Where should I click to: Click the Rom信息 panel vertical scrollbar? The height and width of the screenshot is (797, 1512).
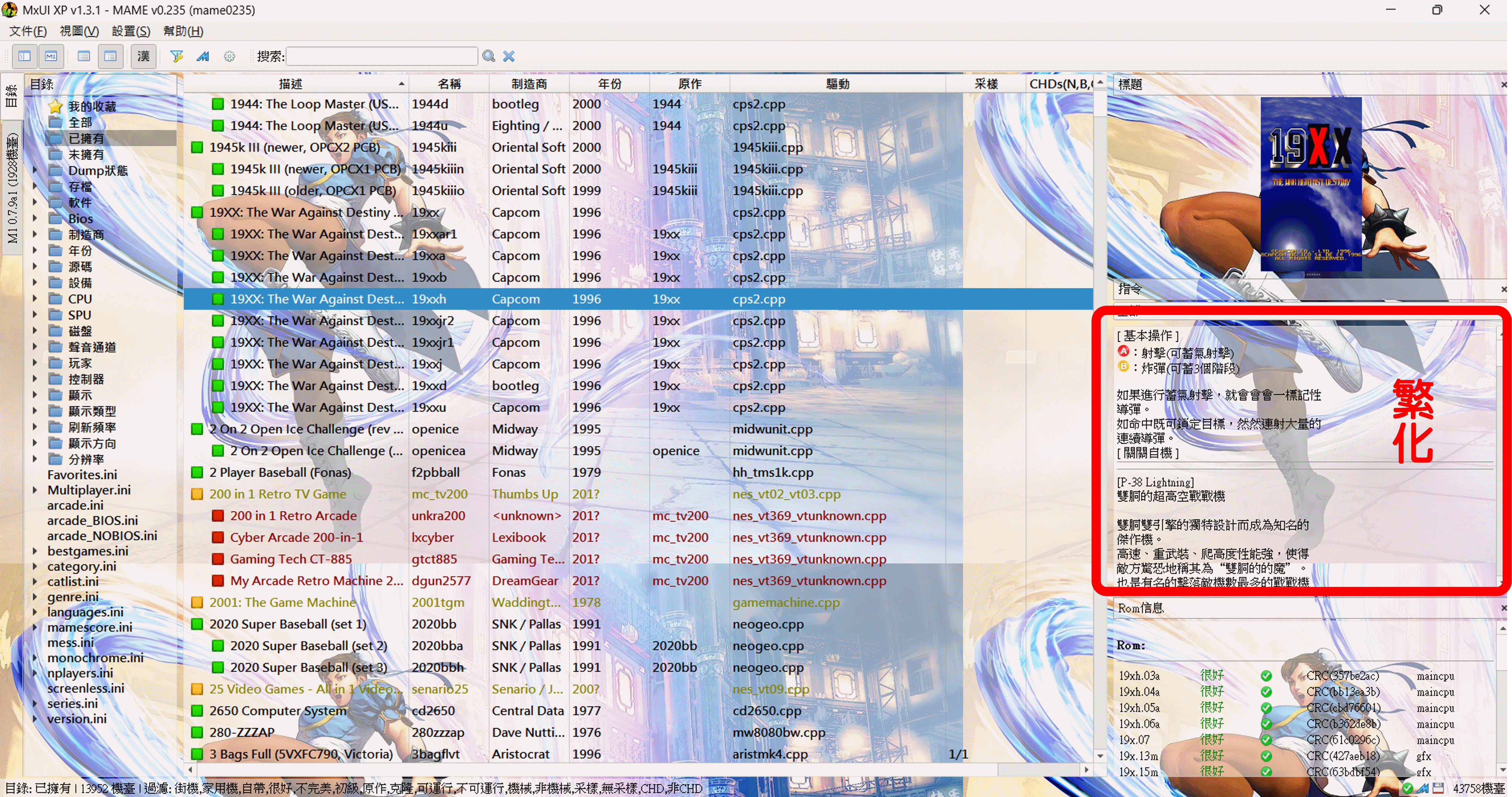point(1503,698)
